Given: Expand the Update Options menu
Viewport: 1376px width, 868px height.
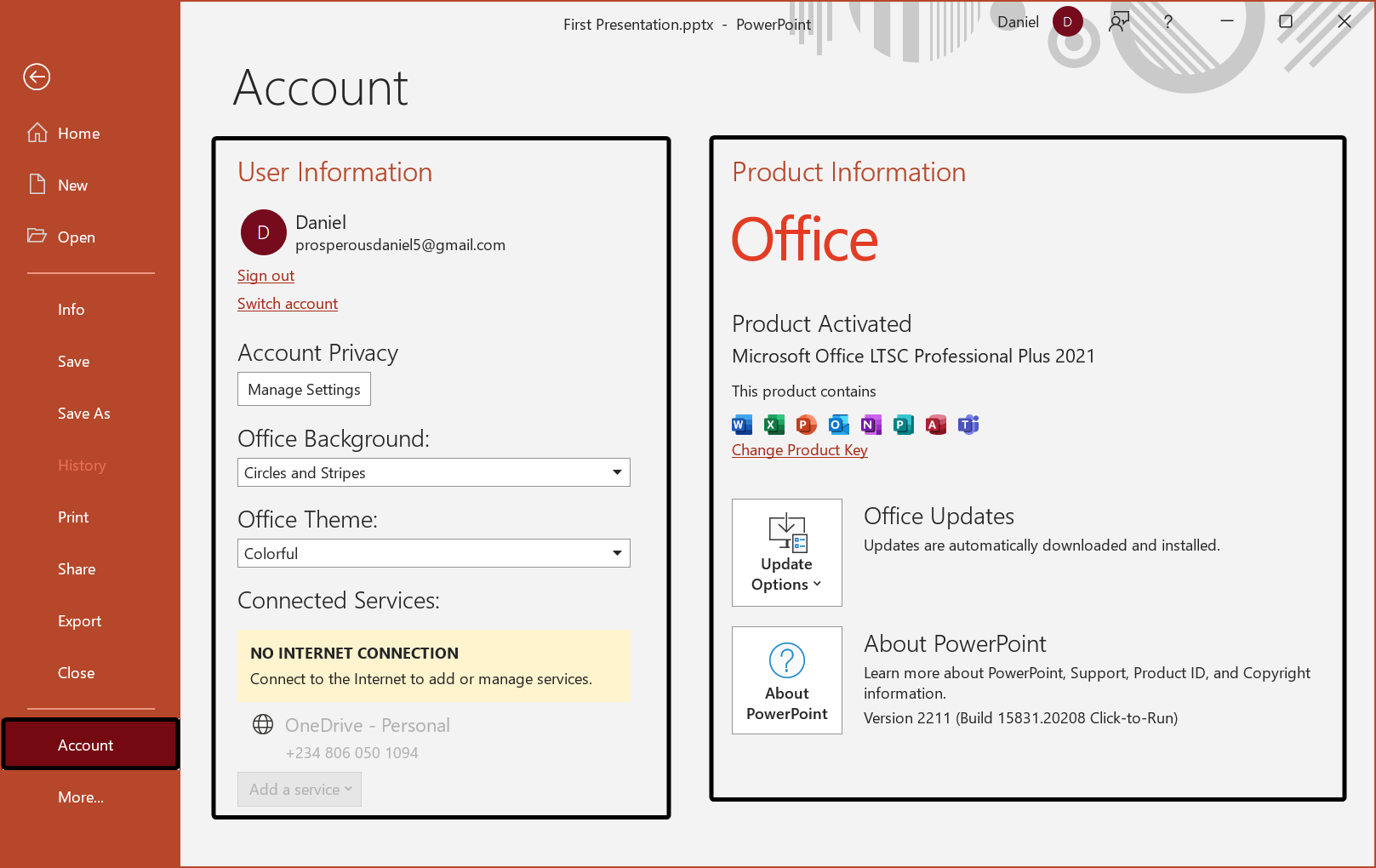Looking at the screenshot, I should (x=786, y=552).
